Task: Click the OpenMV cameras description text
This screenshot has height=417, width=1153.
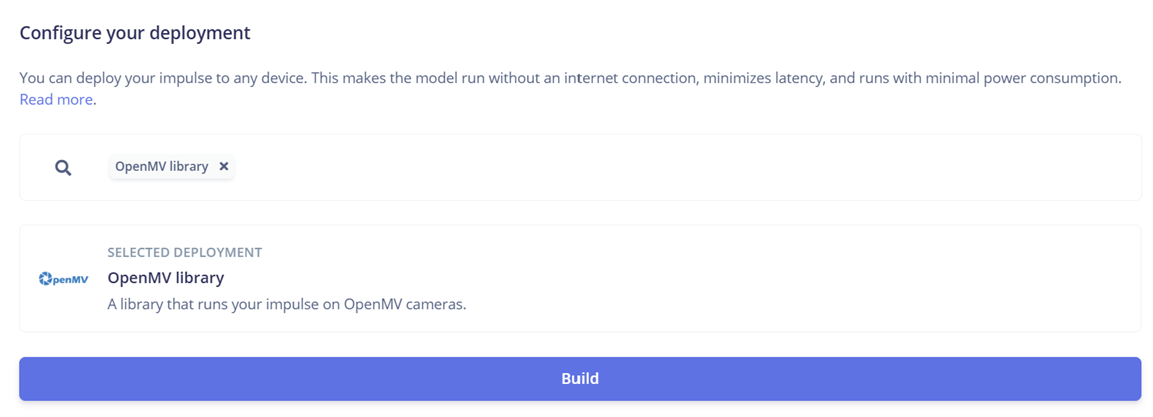Action: (287, 304)
